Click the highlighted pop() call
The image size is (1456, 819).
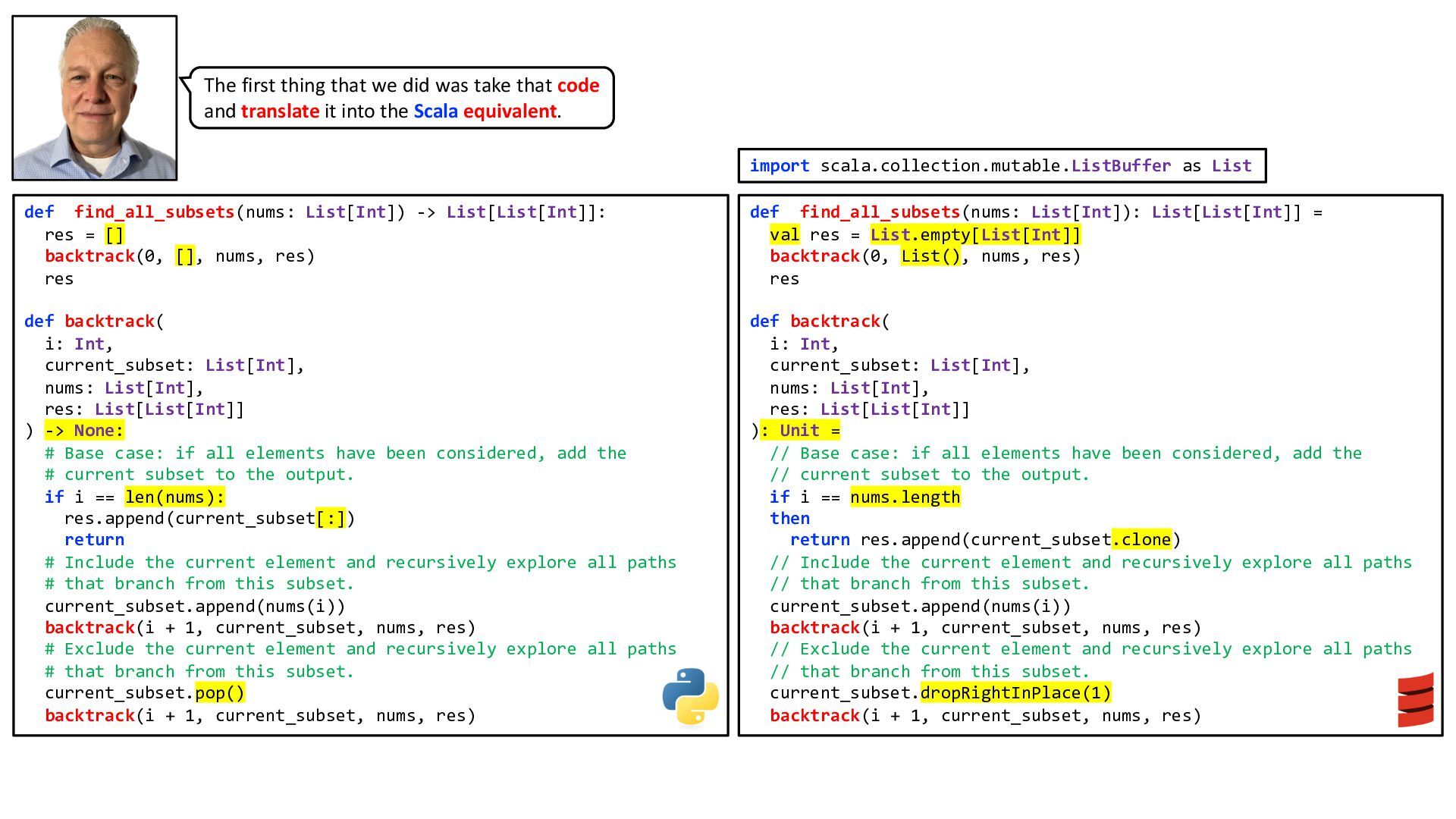coord(220,693)
